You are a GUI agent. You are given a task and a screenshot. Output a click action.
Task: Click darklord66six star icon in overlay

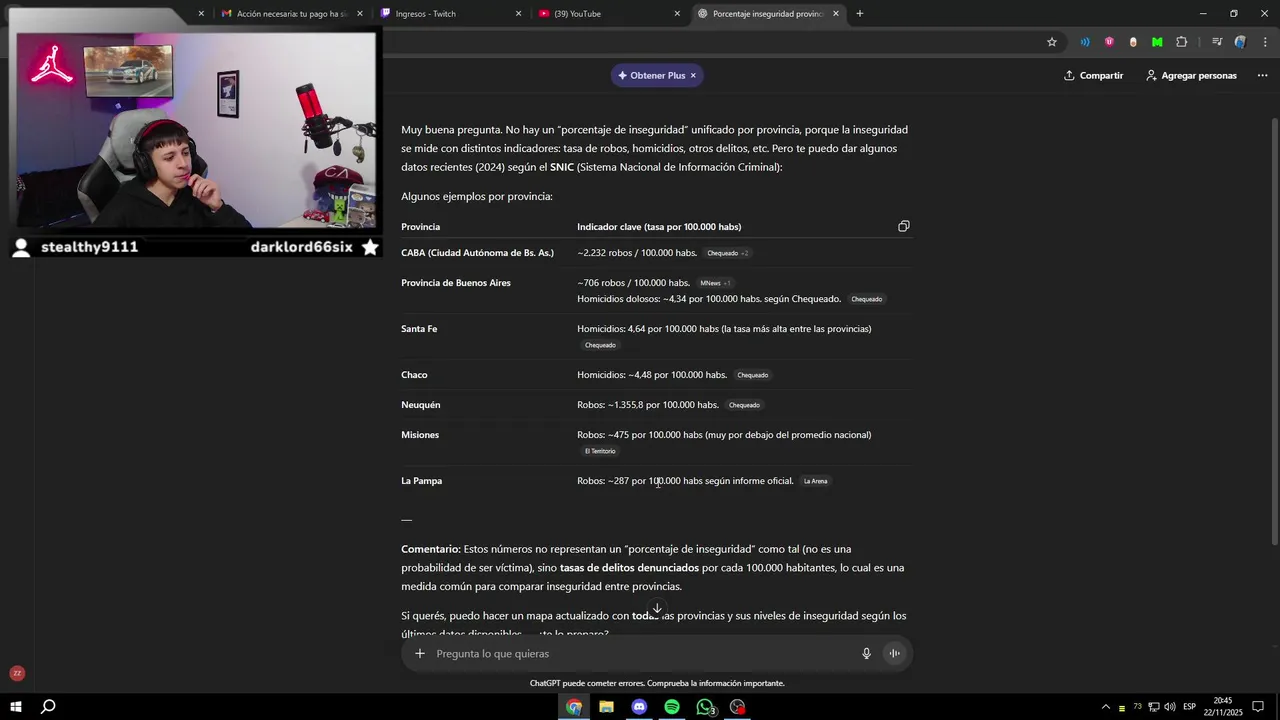(370, 247)
